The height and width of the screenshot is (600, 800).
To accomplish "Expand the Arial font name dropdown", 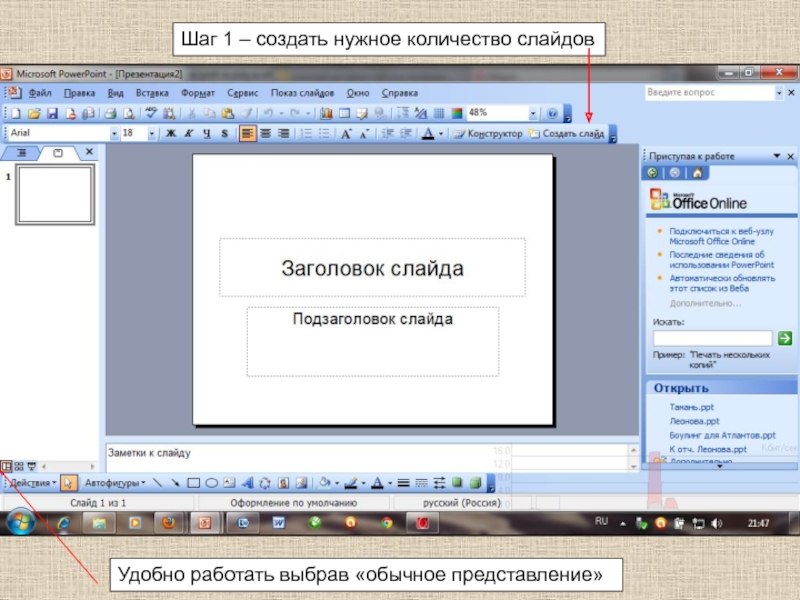I will point(112,133).
